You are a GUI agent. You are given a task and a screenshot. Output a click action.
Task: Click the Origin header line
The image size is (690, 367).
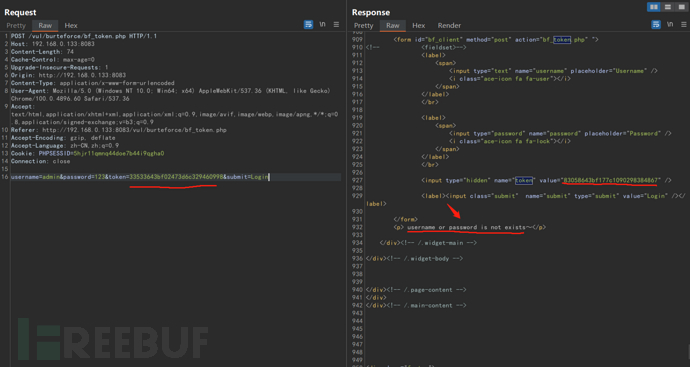68,75
